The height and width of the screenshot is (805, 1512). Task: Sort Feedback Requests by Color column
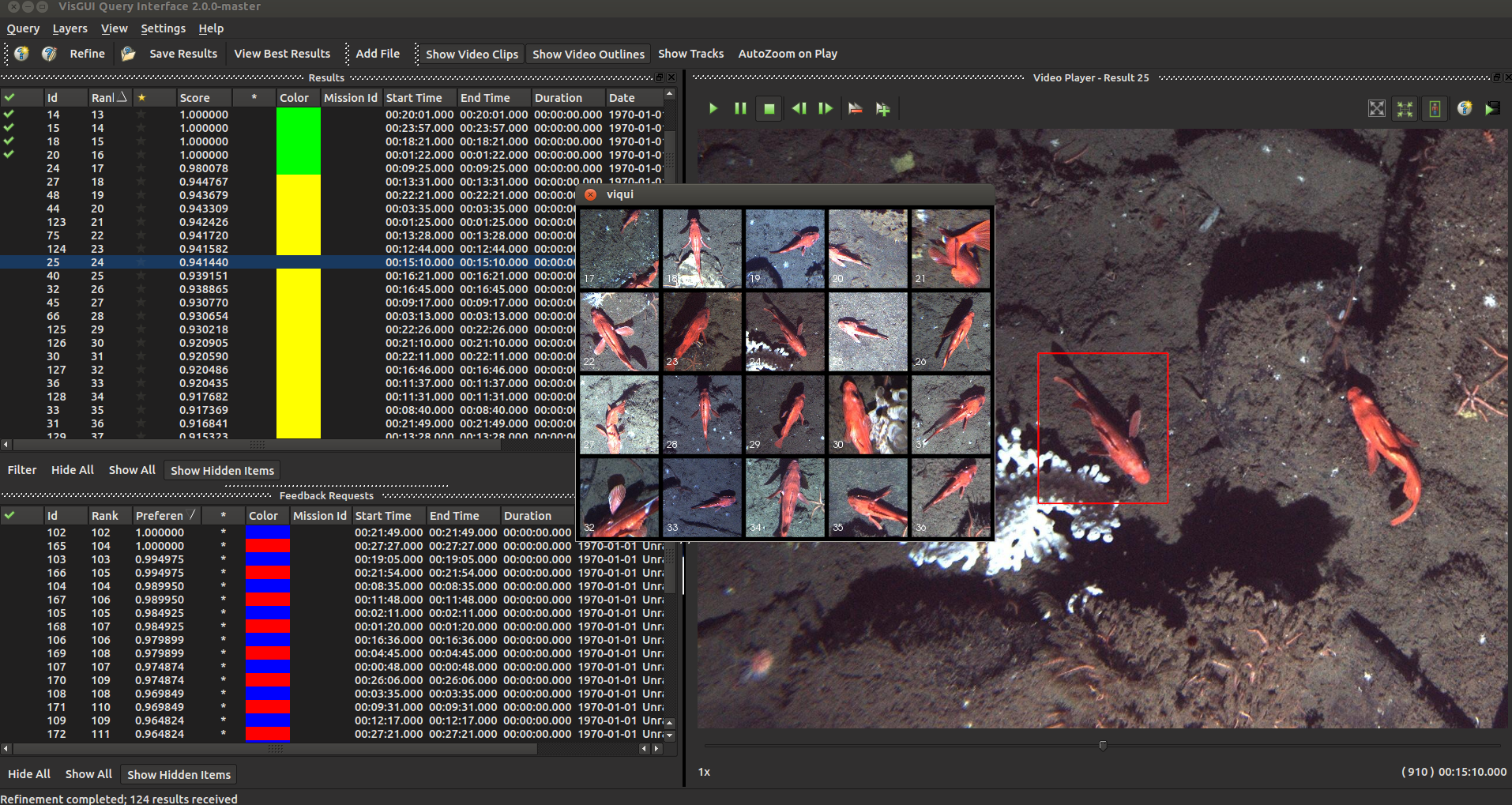tap(267, 515)
